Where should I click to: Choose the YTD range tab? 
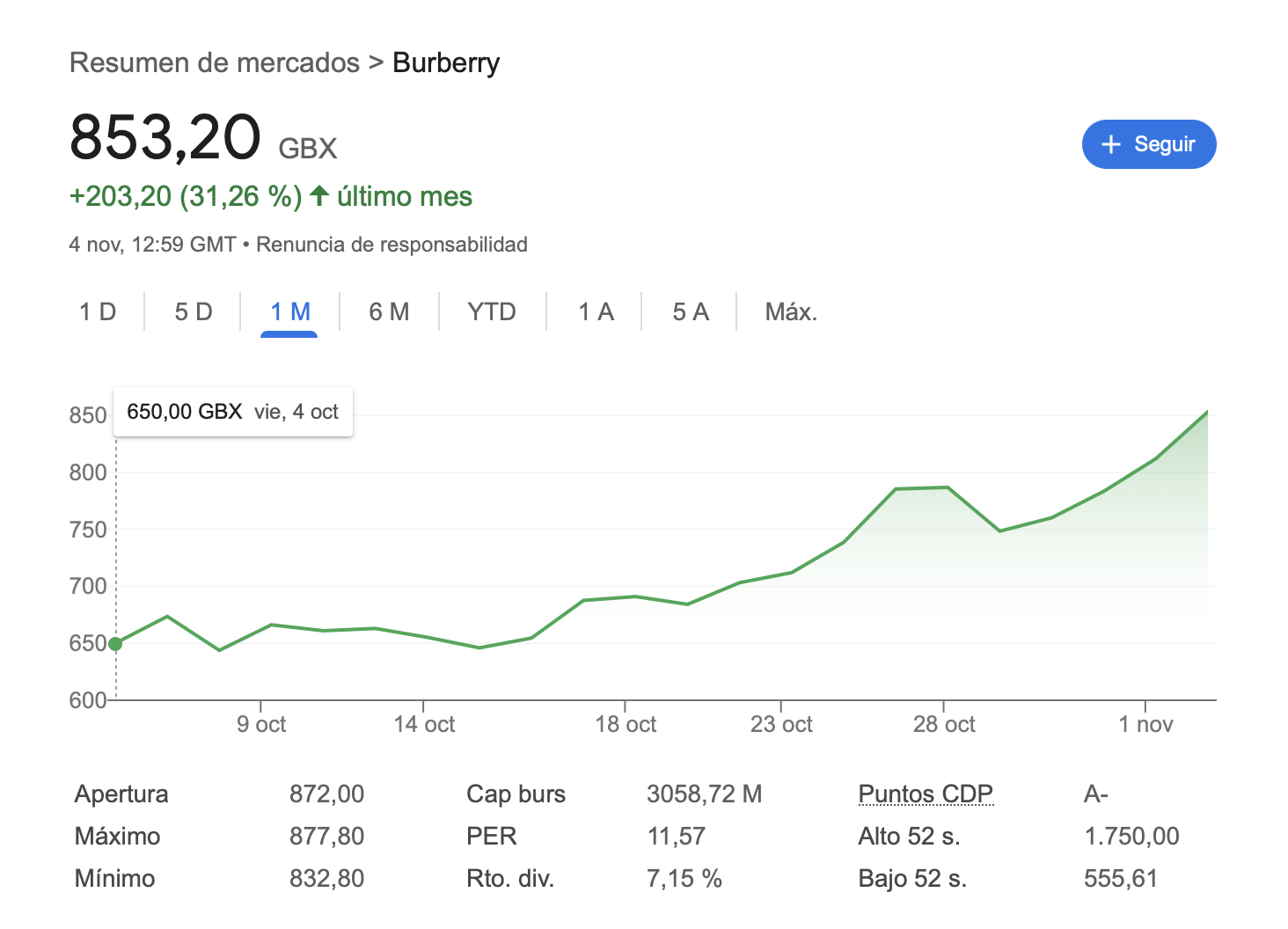[492, 311]
